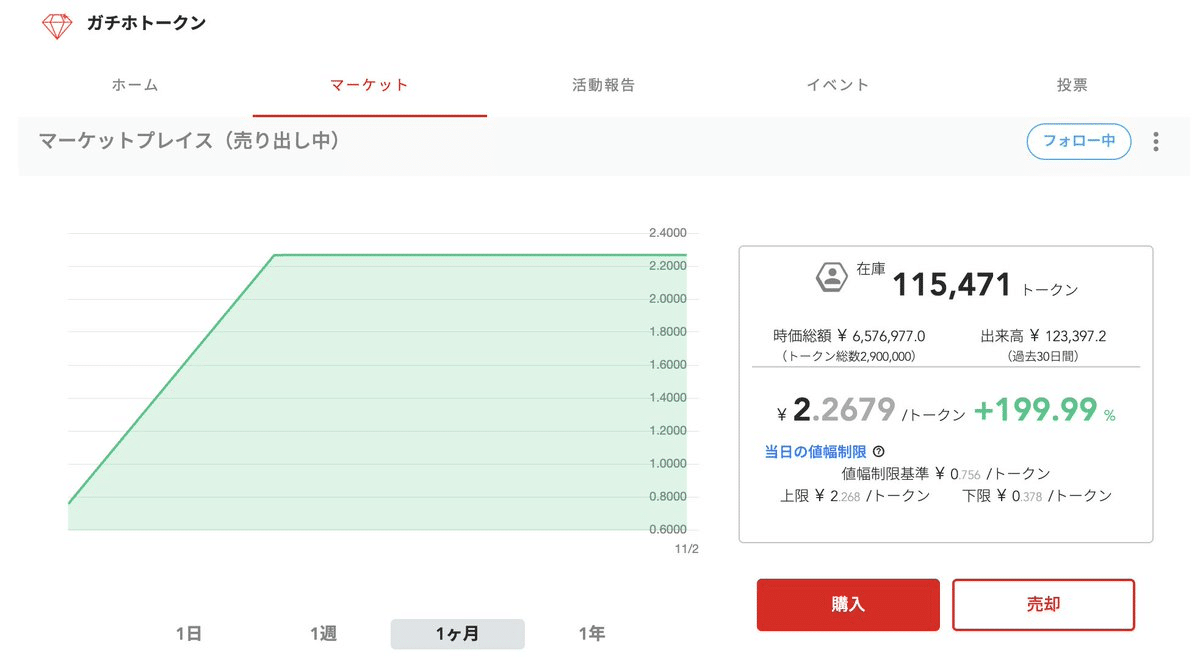
Task: Select the 1ヶ月 chart range
Action: point(457,633)
